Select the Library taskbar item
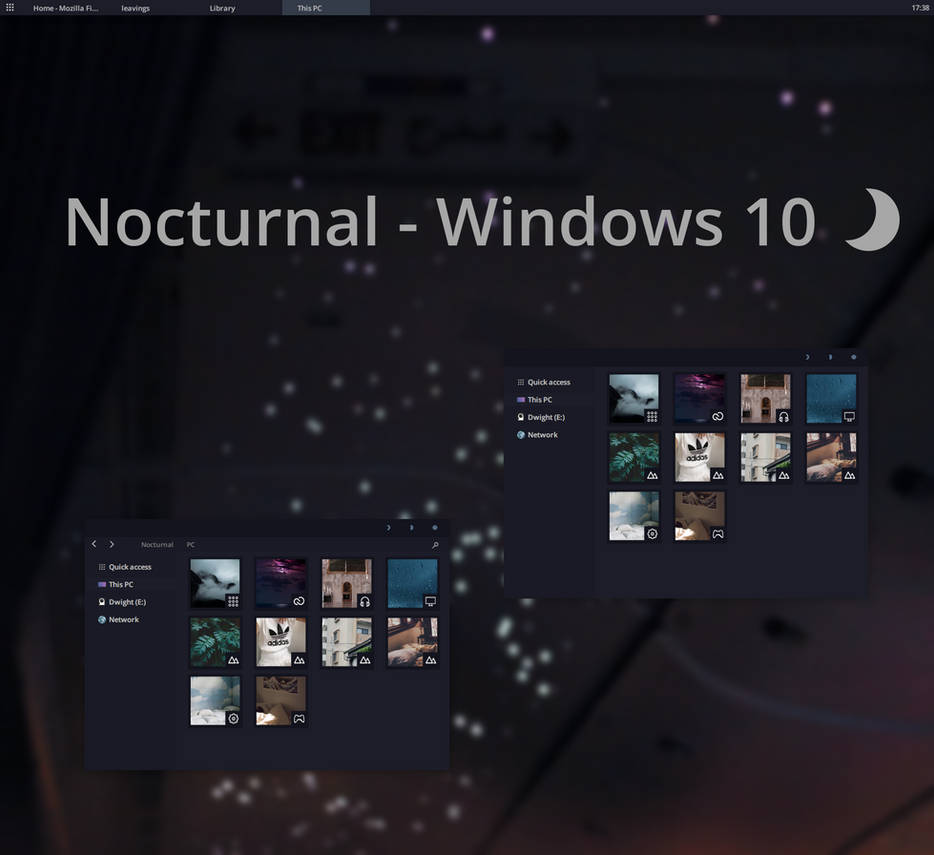 pos(222,8)
